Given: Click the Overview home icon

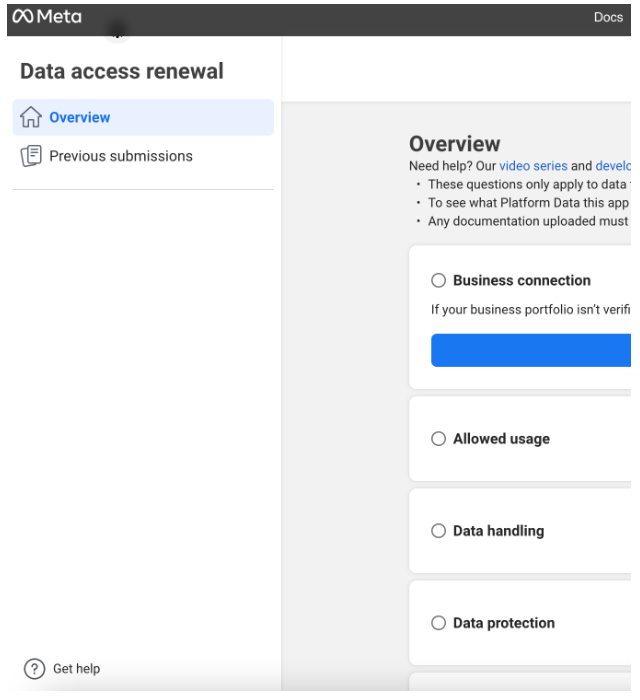Looking at the screenshot, I should click(x=31, y=117).
